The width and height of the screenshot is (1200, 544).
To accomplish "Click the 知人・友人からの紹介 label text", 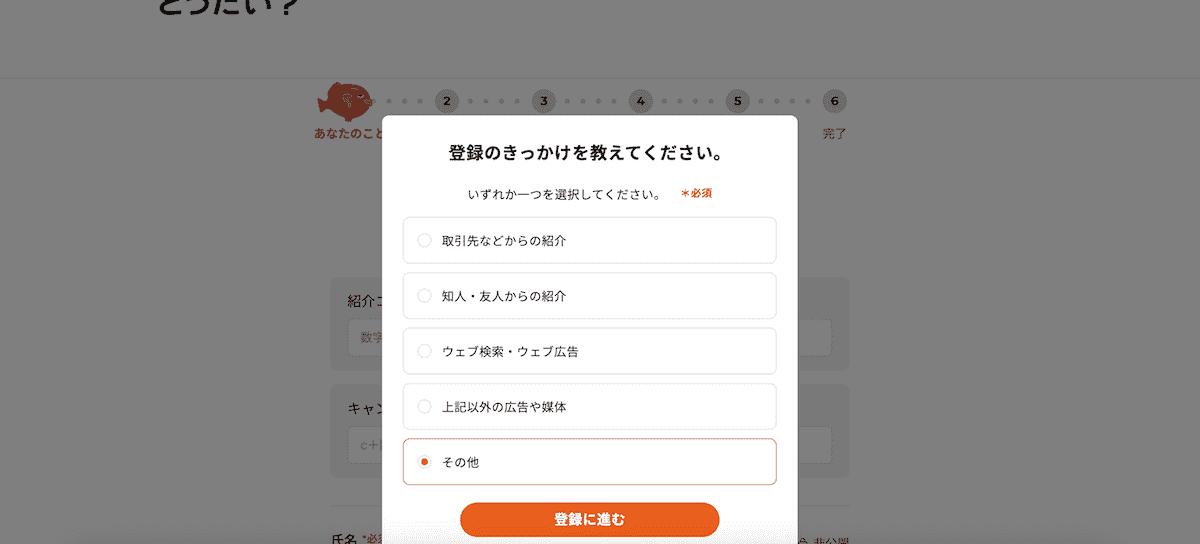I will tap(504, 296).
